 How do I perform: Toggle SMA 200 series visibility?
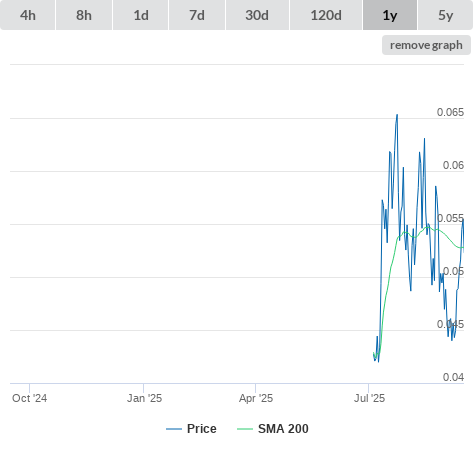tap(283, 429)
